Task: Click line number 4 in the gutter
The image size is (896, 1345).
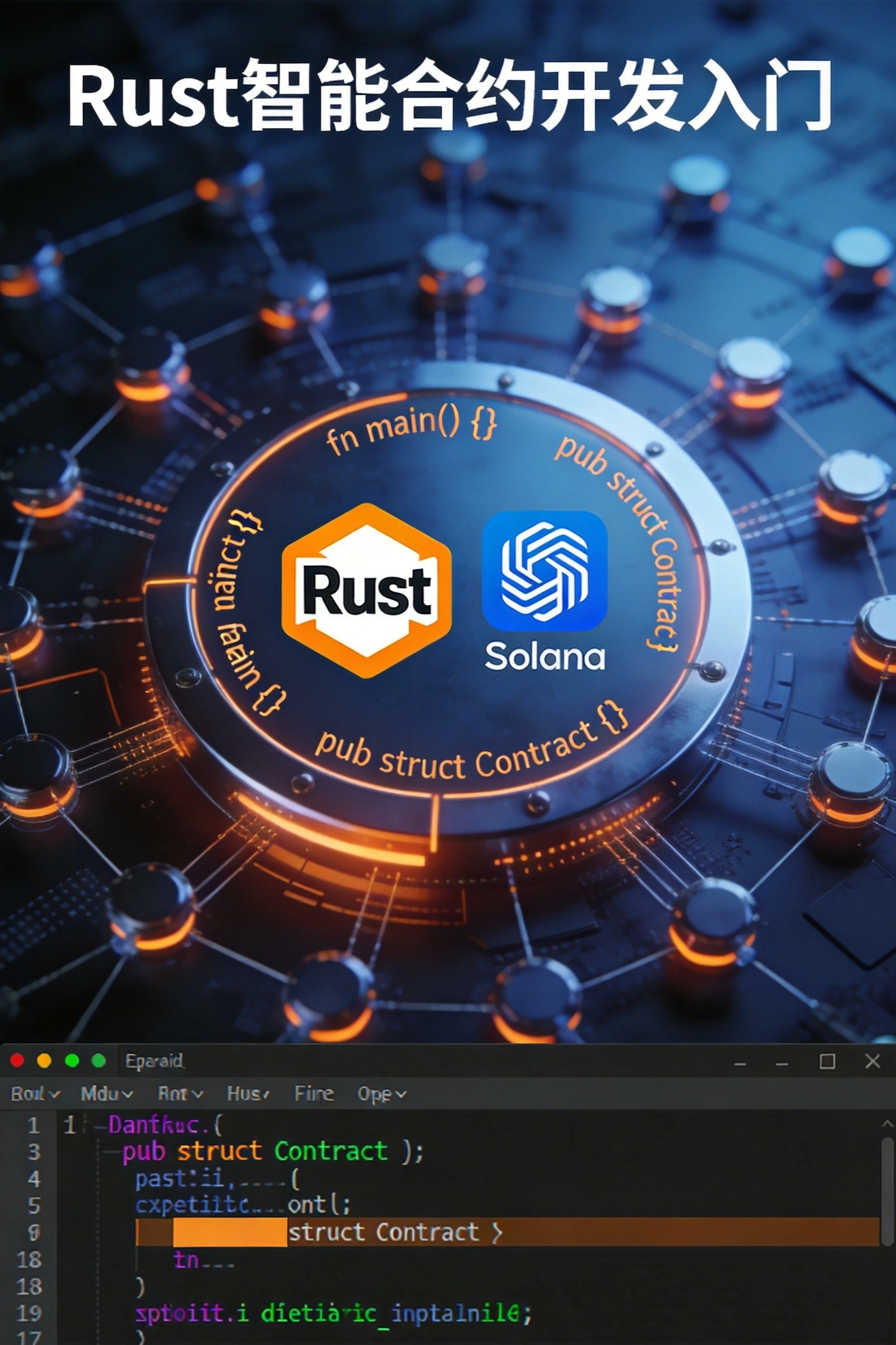Action: click(34, 1178)
